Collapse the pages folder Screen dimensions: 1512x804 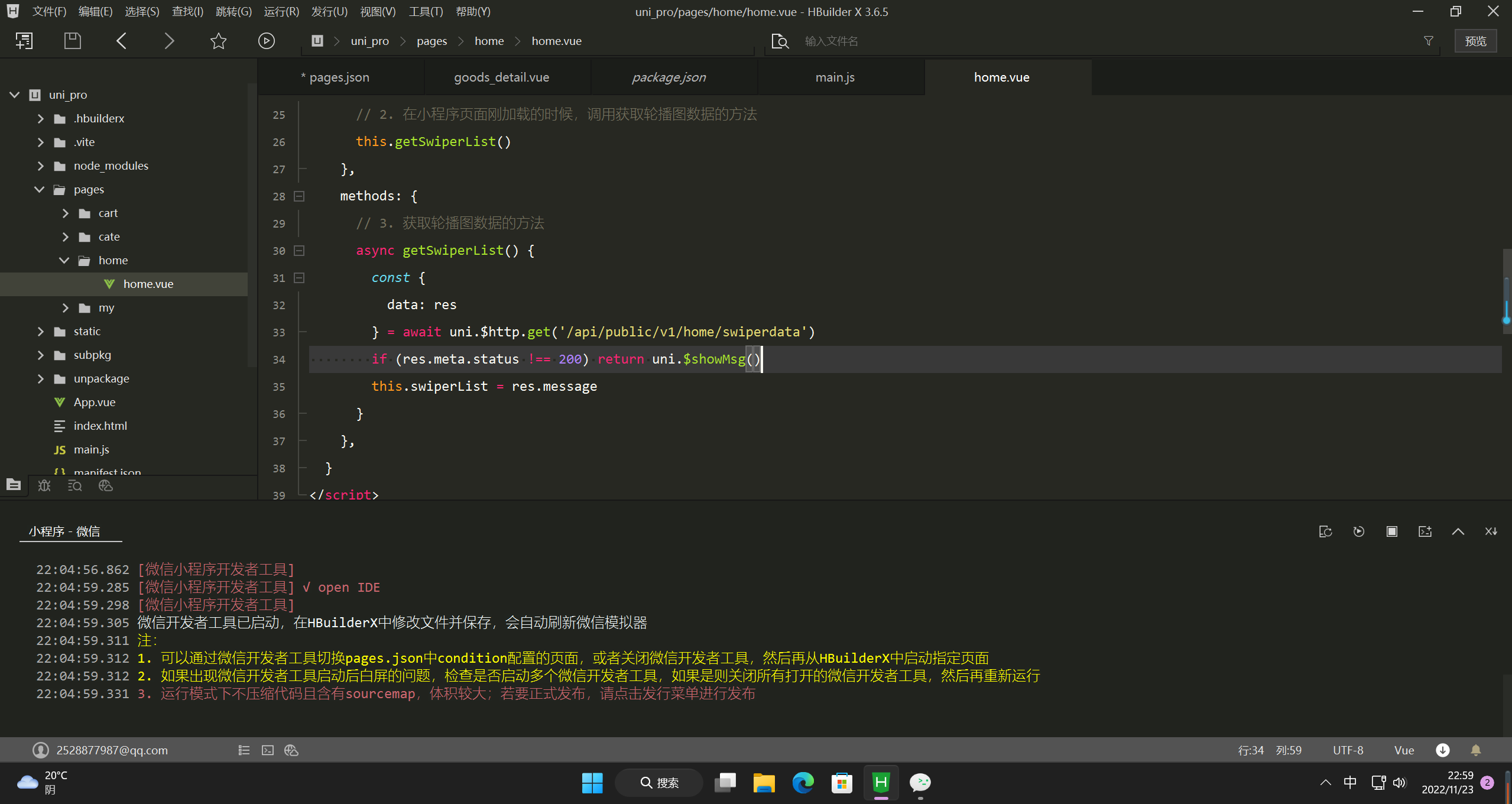click(40, 190)
